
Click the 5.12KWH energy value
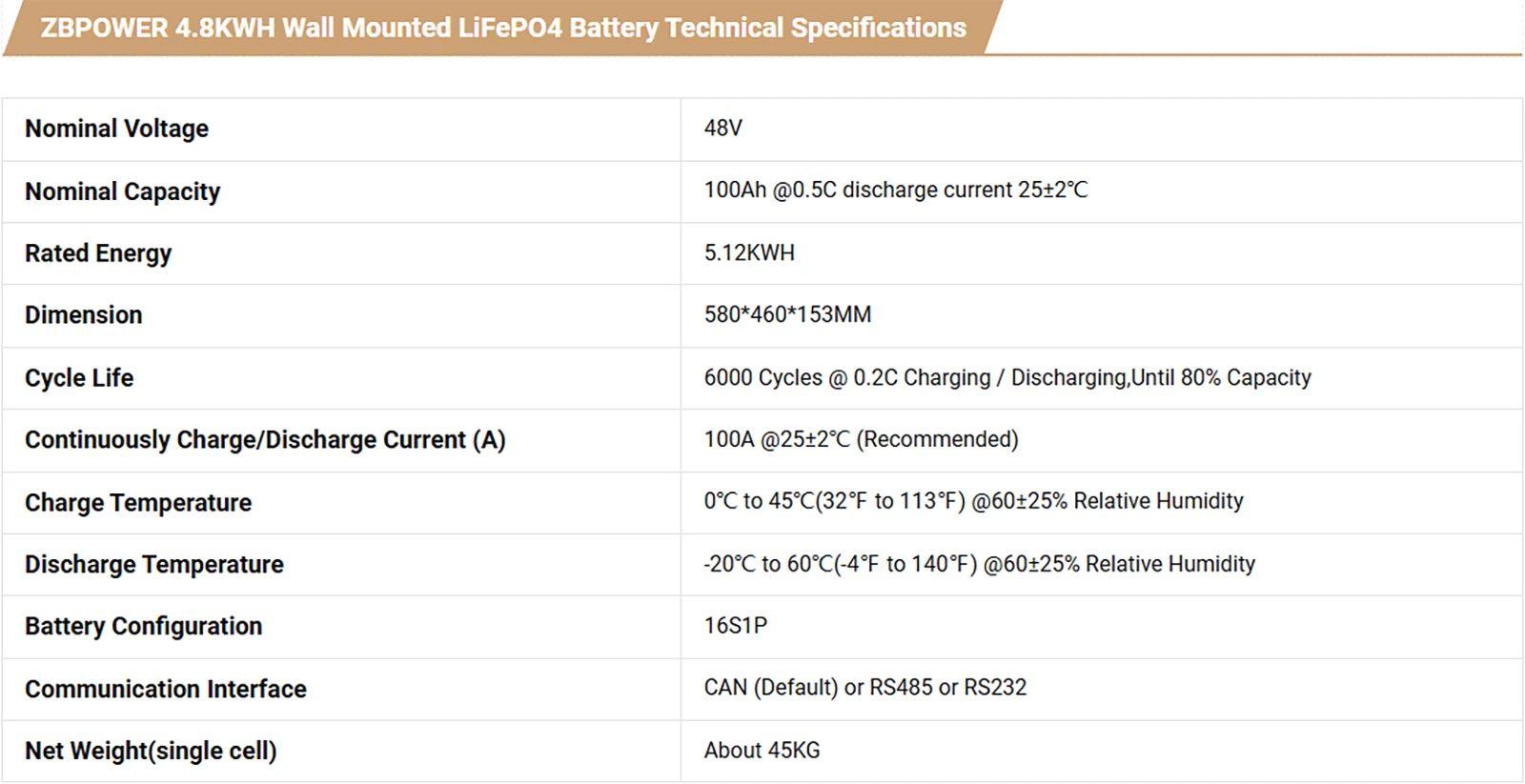(x=749, y=252)
